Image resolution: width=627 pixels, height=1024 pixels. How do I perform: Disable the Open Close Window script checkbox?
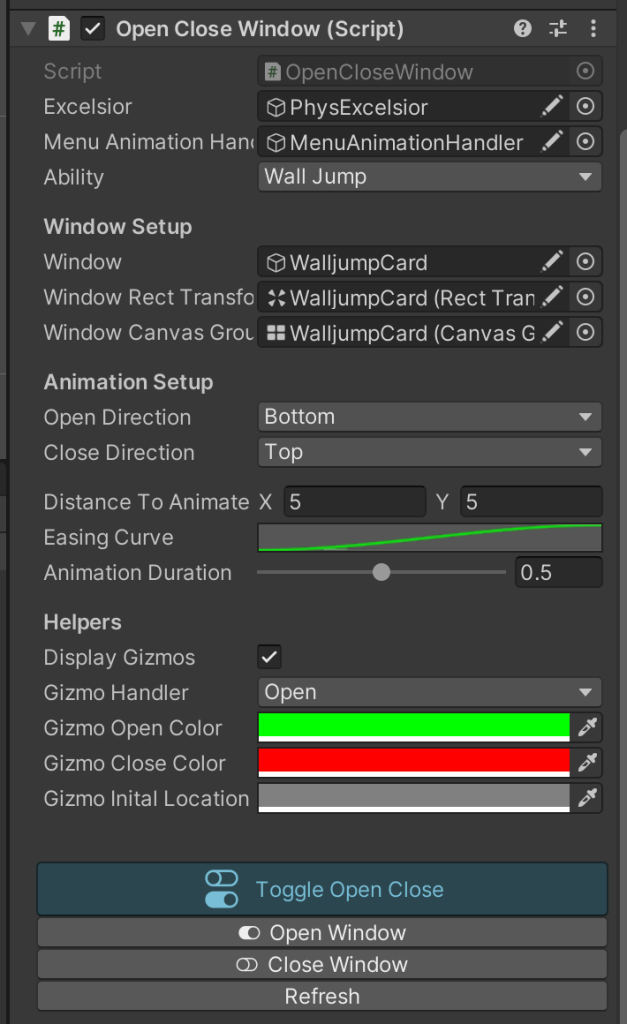[93, 29]
